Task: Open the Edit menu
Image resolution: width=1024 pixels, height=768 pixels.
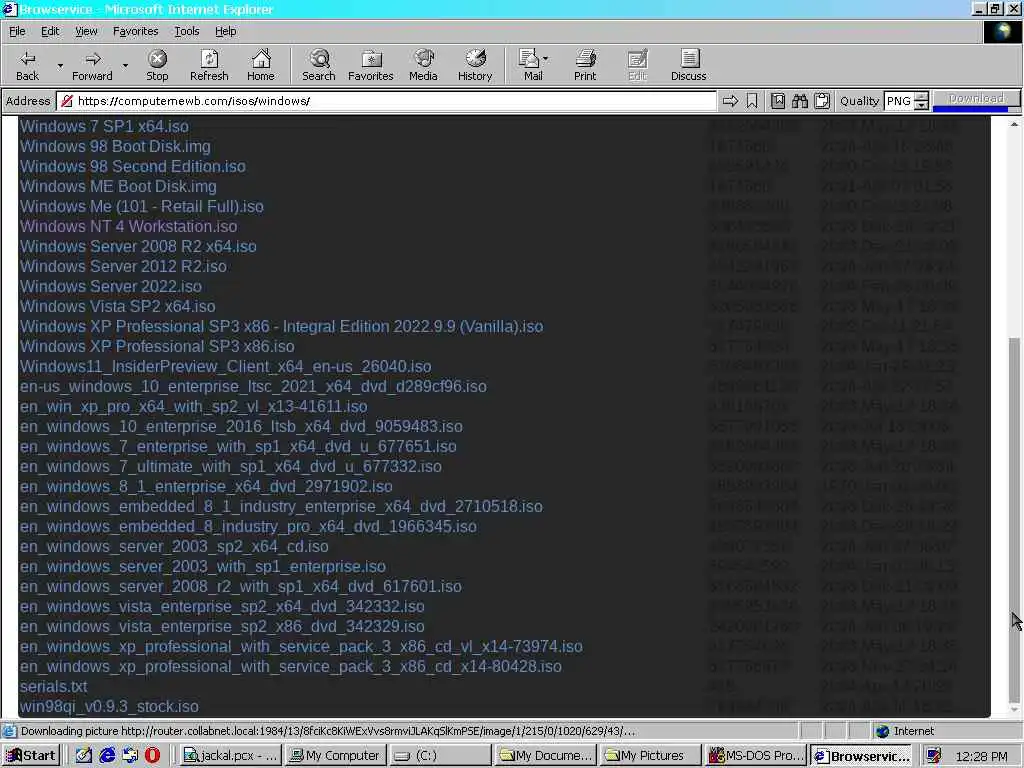Action: (x=50, y=31)
